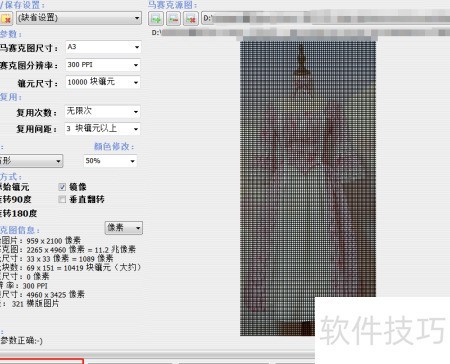Expand the 10000 块镶元 tile size dropdown
The height and width of the screenshot is (364, 450).
pos(103,82)
